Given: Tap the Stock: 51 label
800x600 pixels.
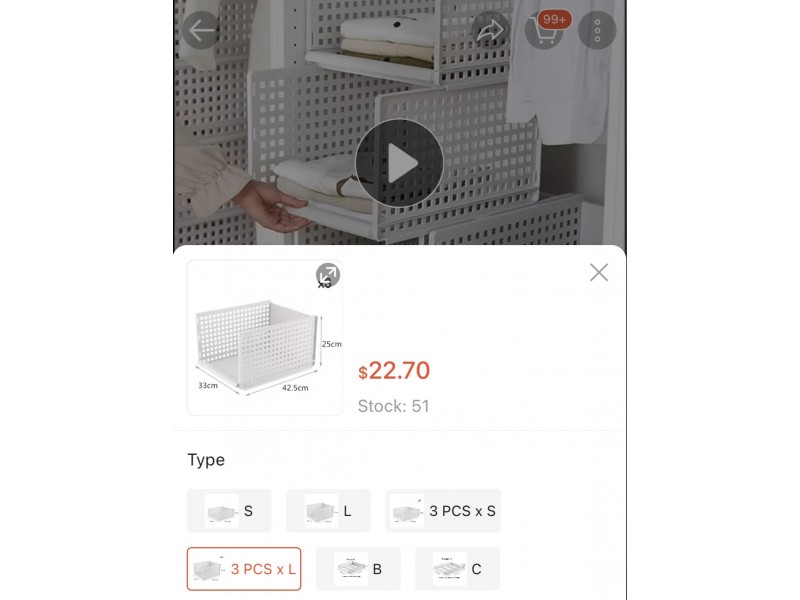Looking at the screenshot, I should [393, 406].
